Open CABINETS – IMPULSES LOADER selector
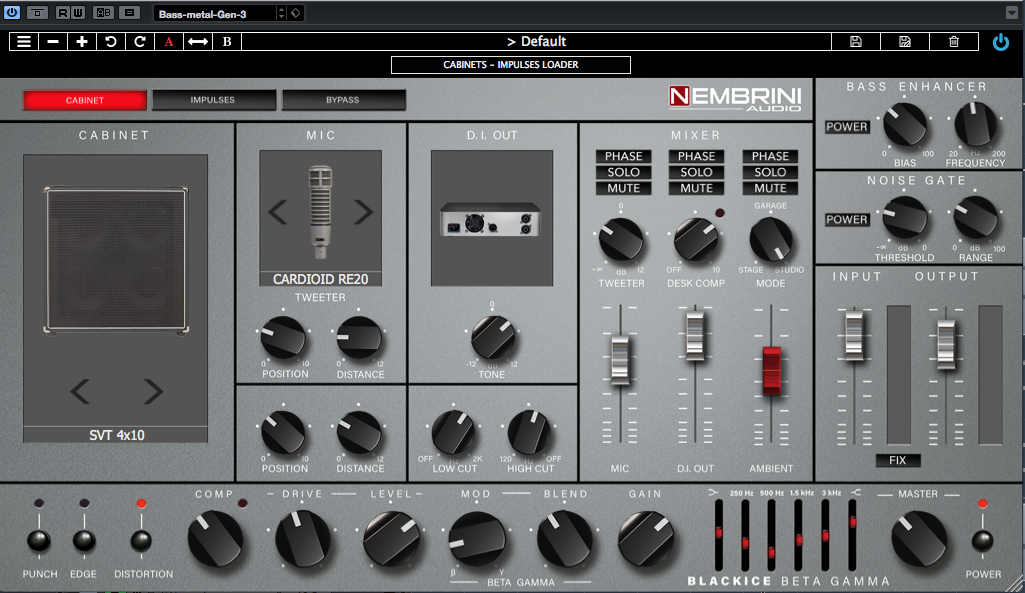1025x593 pixels. coord(511,65)
